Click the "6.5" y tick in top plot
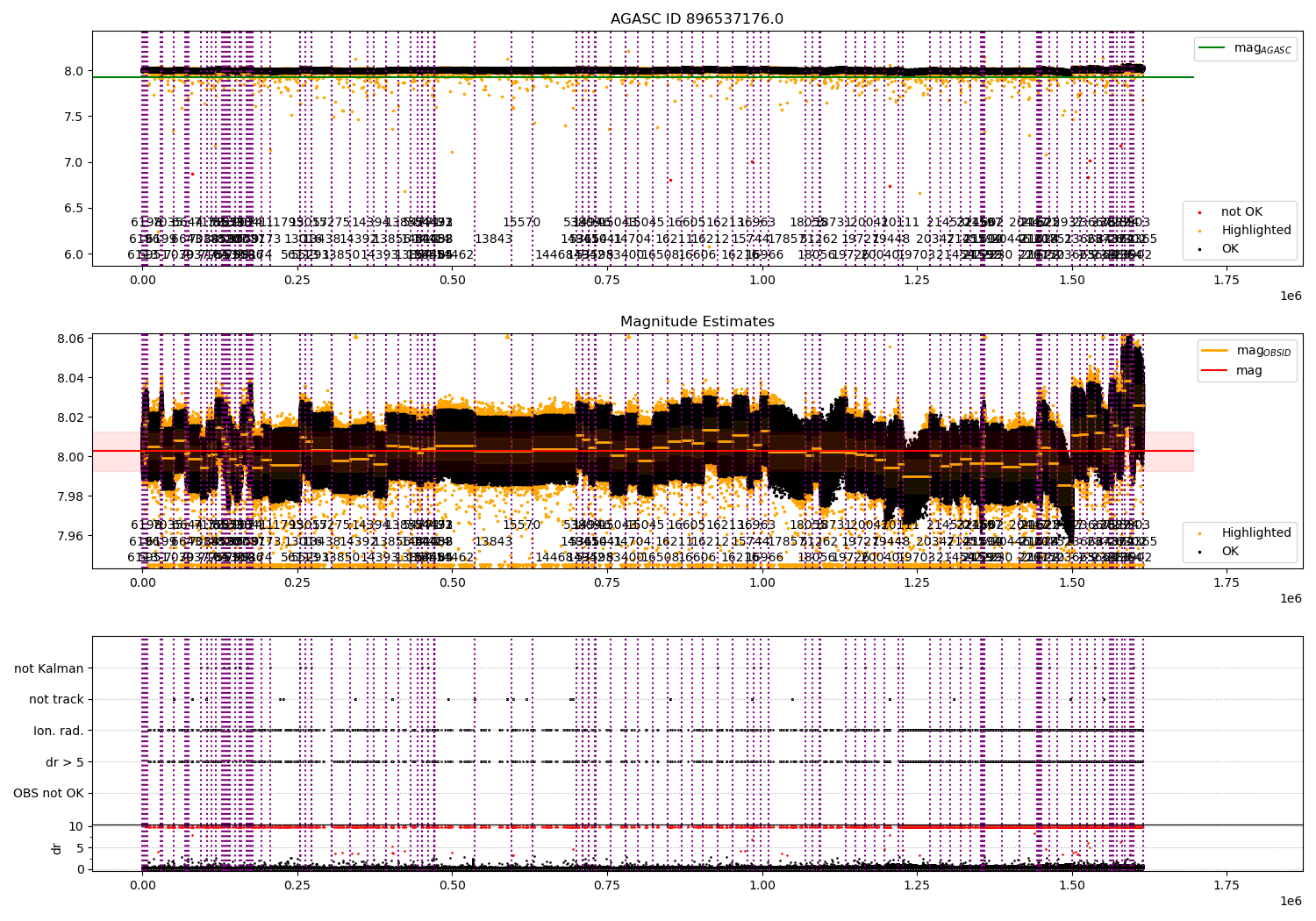Image resolution: width=1316 pixels, height=921 pixels. pos(75,209)
